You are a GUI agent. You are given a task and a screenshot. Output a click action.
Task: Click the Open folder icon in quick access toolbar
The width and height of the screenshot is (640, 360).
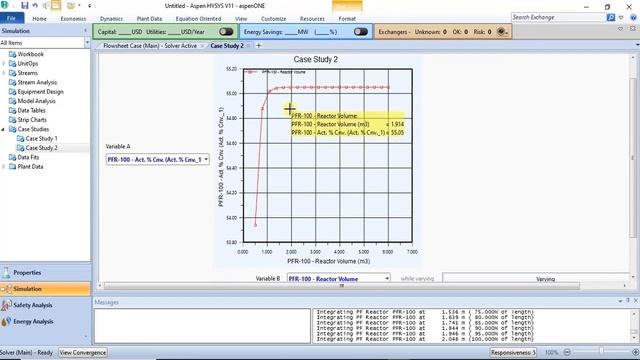point(71,5)
